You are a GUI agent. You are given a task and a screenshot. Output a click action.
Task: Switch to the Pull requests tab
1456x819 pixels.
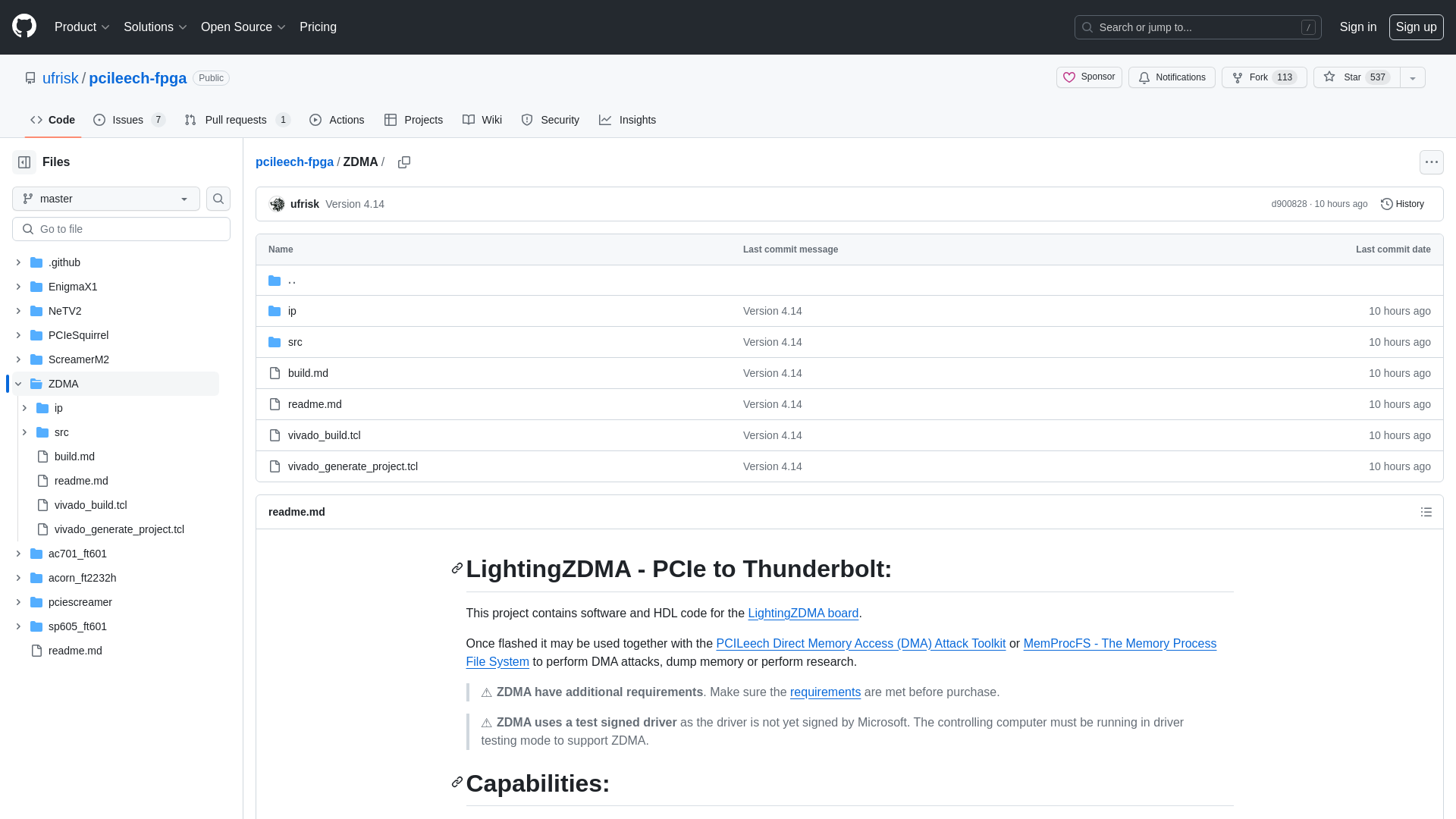point(237,120)
